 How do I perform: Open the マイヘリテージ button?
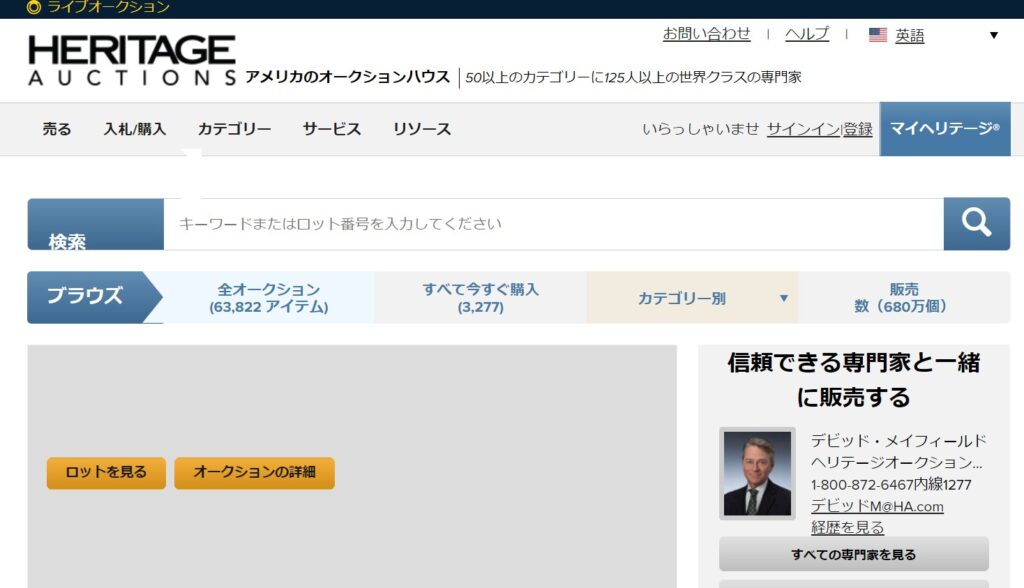coord(945,129)
